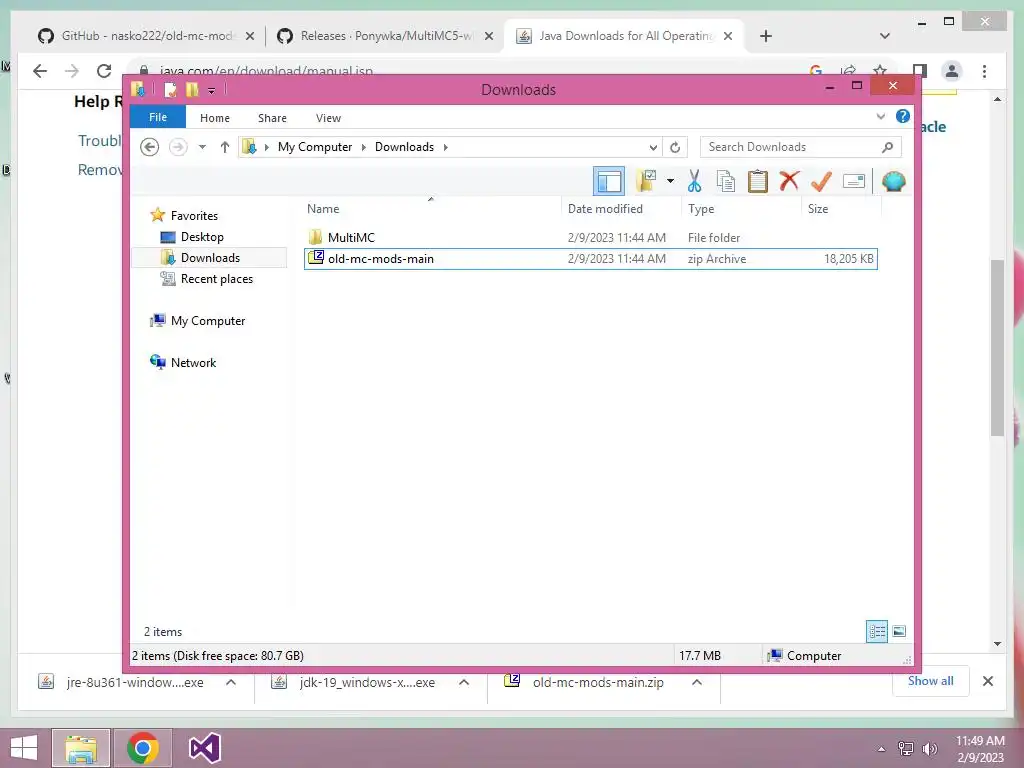Viewport: 1024px width, 768px height.
Task: Select Network in navigation pane
Action: point(193,362)
